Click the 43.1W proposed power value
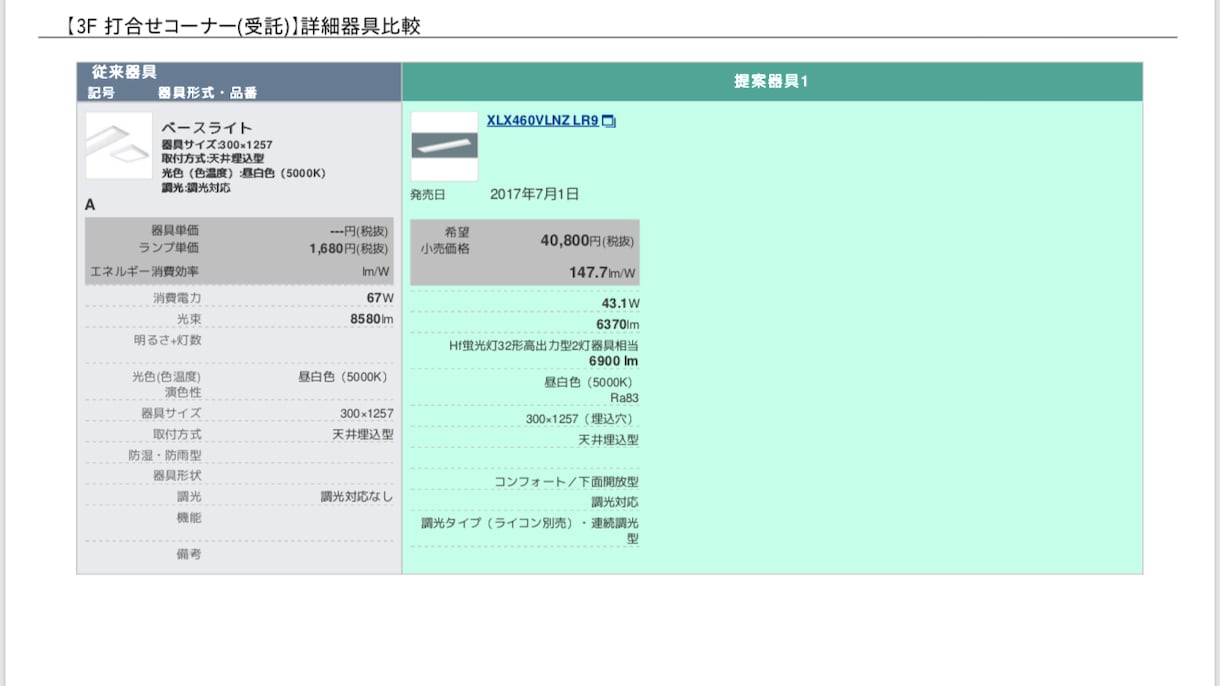 coord(620,303)
